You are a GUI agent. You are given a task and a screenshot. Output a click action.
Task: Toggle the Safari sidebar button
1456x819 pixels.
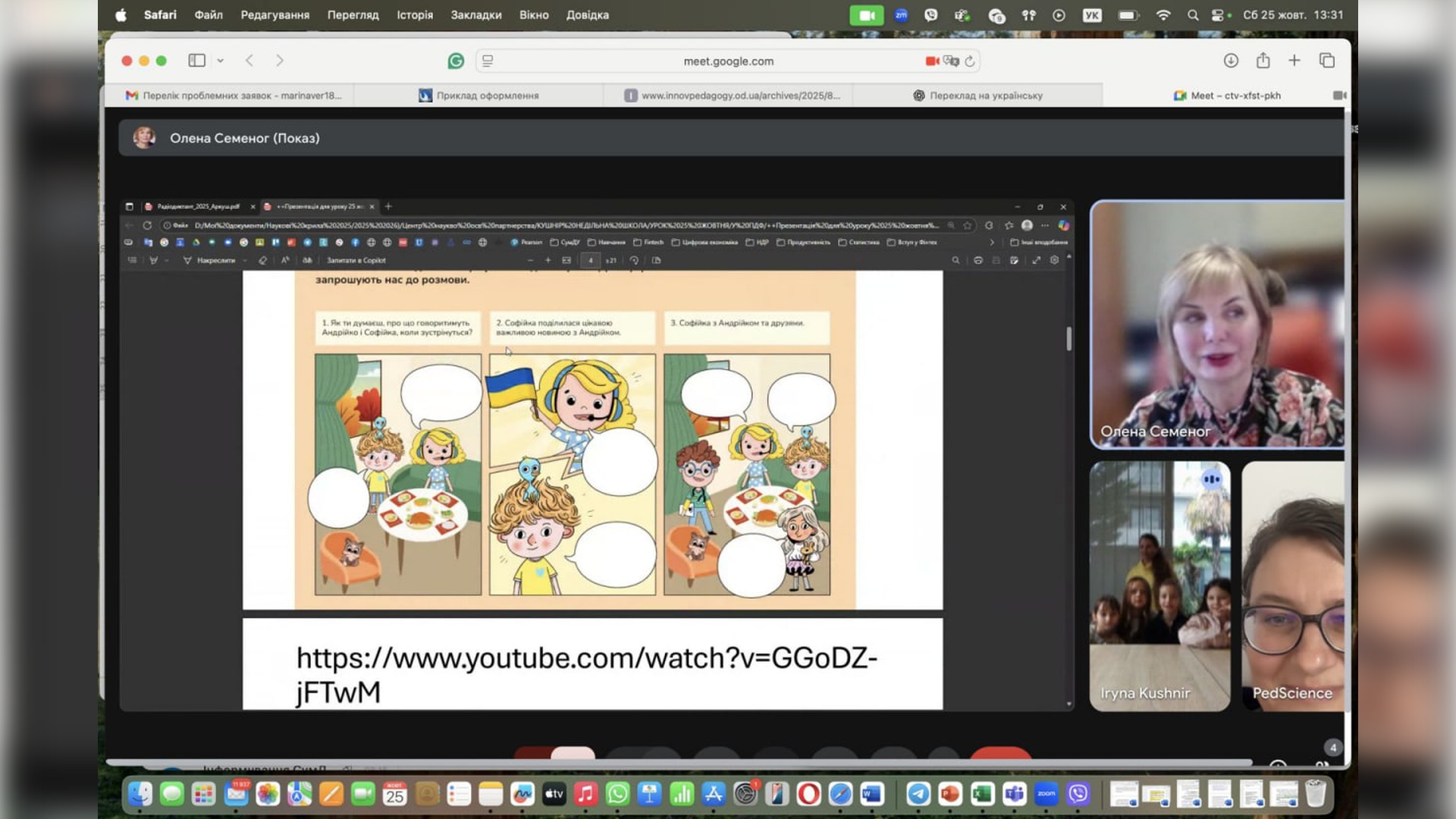click(x=196, y=61)
